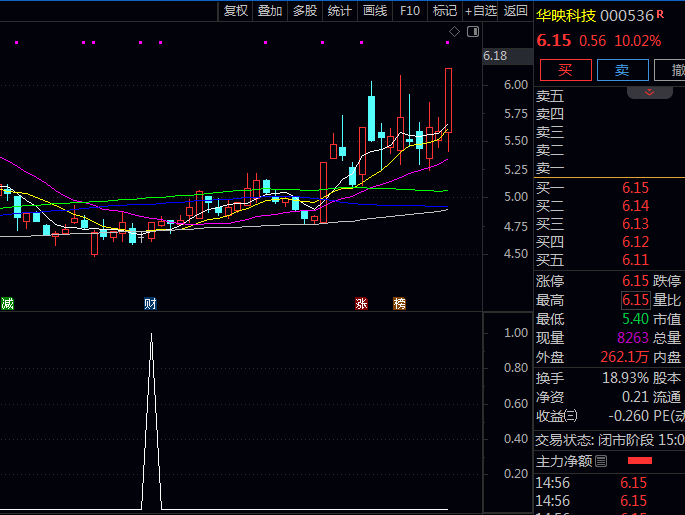Click the 返回 back button
685x515 pixels.
click(516, 11)
